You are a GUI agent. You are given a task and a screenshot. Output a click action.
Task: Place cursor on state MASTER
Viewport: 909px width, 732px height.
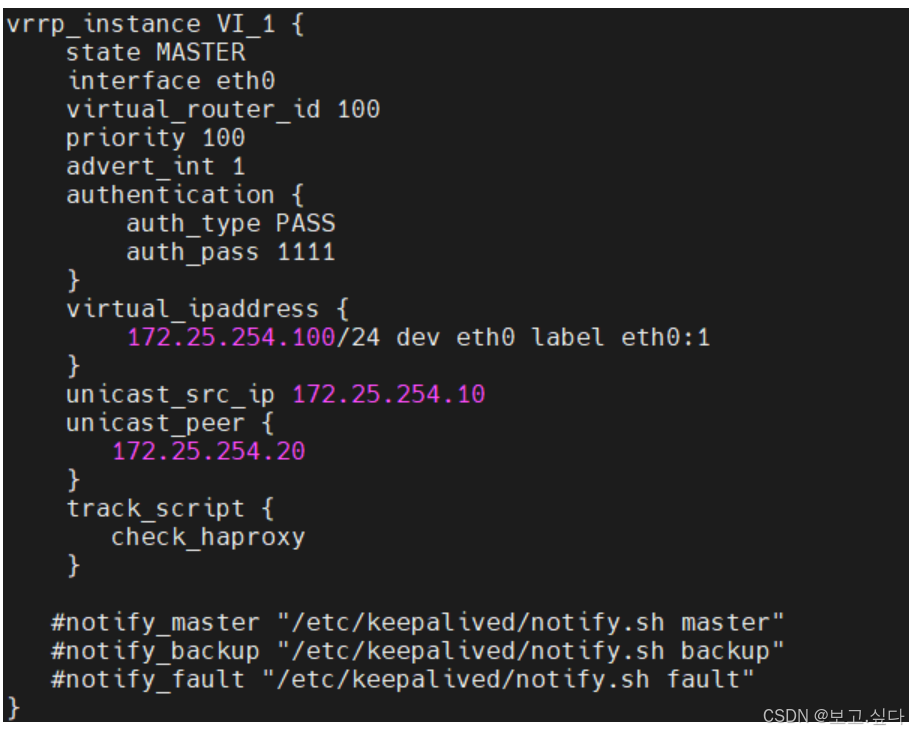155,53
